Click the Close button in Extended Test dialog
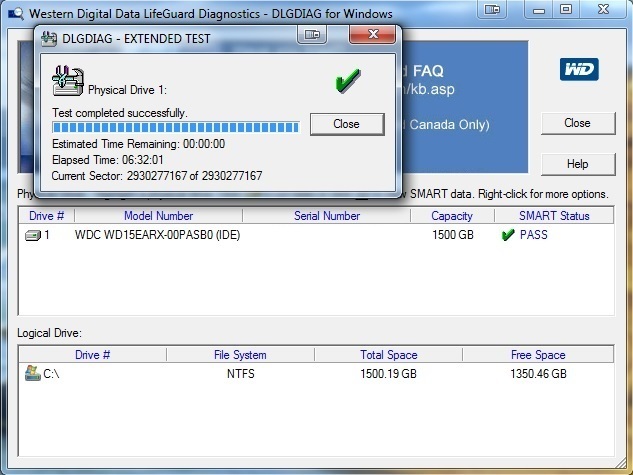 click(347, 124)
